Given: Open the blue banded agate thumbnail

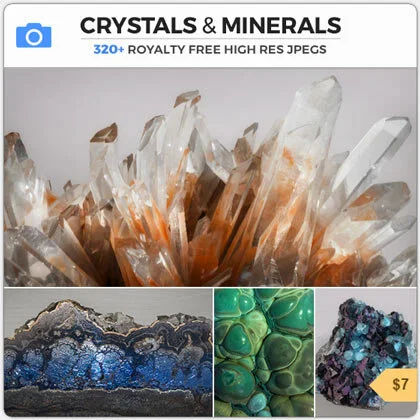Looking at the screenshot, I should (x=108, y=352).
